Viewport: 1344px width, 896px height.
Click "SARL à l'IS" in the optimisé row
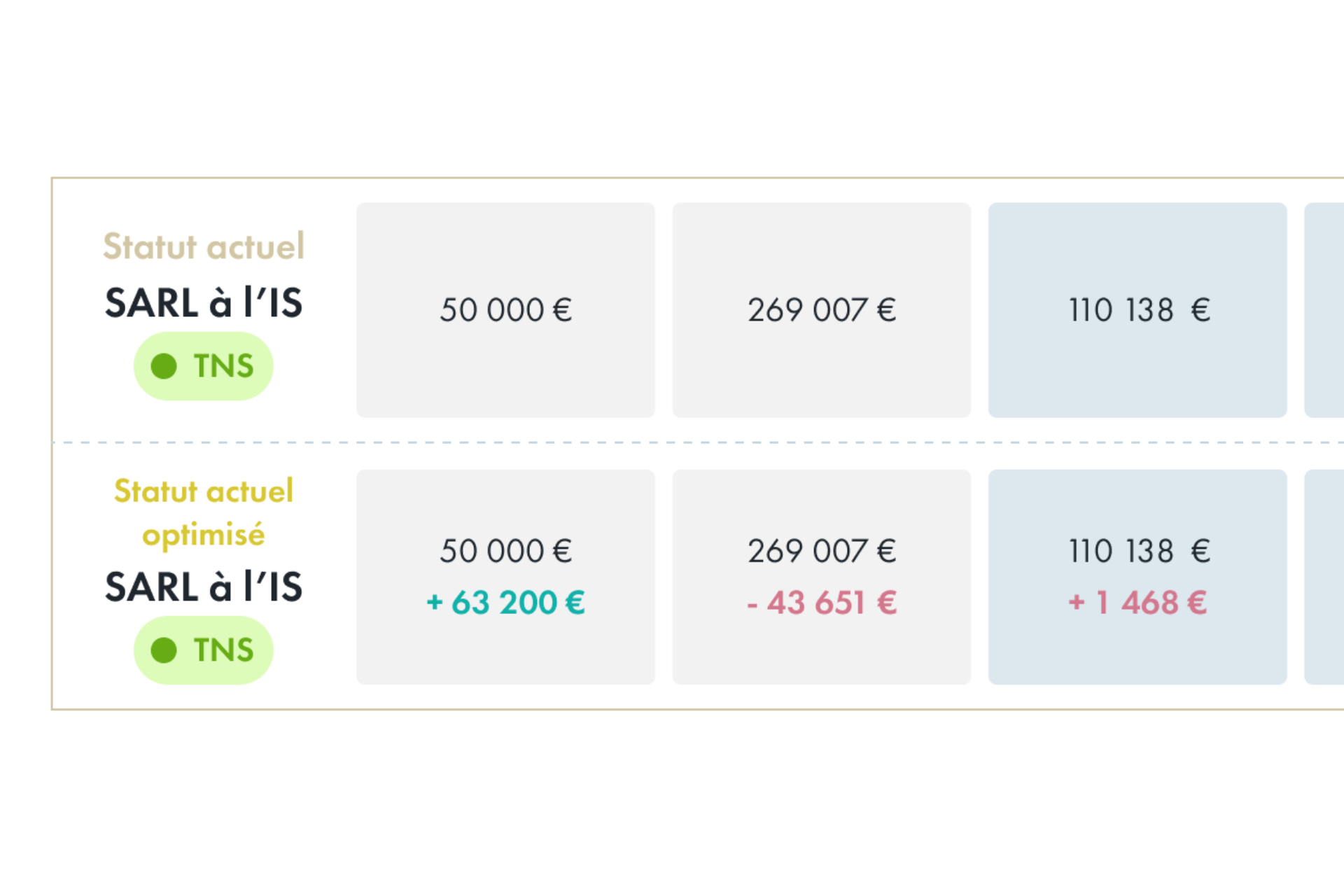coord(204,587)
